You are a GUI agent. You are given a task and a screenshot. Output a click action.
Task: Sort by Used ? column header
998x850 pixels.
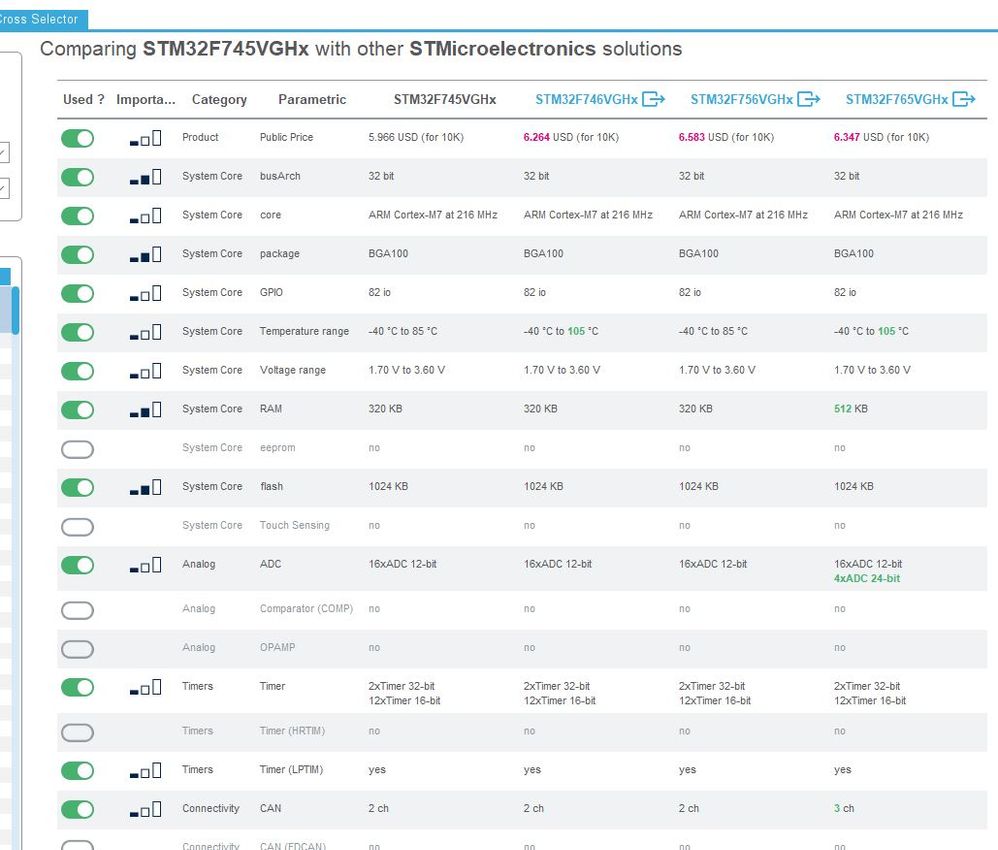pos(83,99)
